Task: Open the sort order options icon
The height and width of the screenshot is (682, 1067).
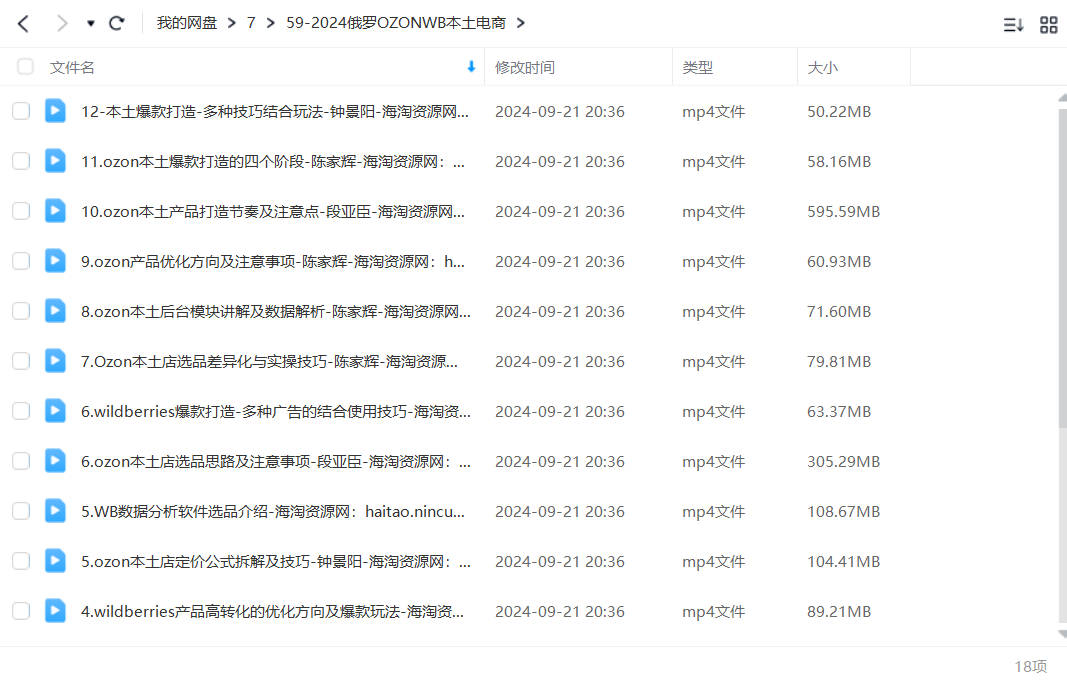Action: tap(1013, 25)
